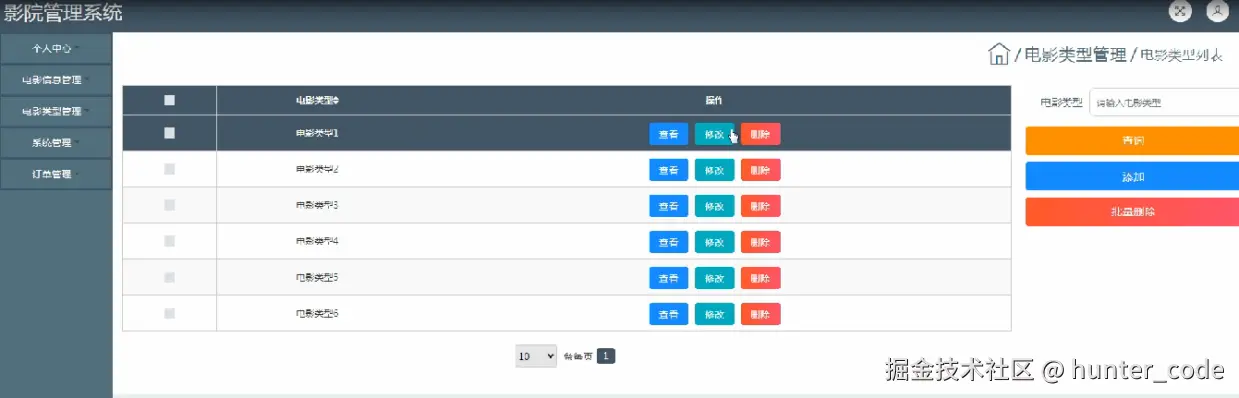Expand the 订单管理 sidebar menu
Screen dimensions: 1239x398
[x=56, y=174]
